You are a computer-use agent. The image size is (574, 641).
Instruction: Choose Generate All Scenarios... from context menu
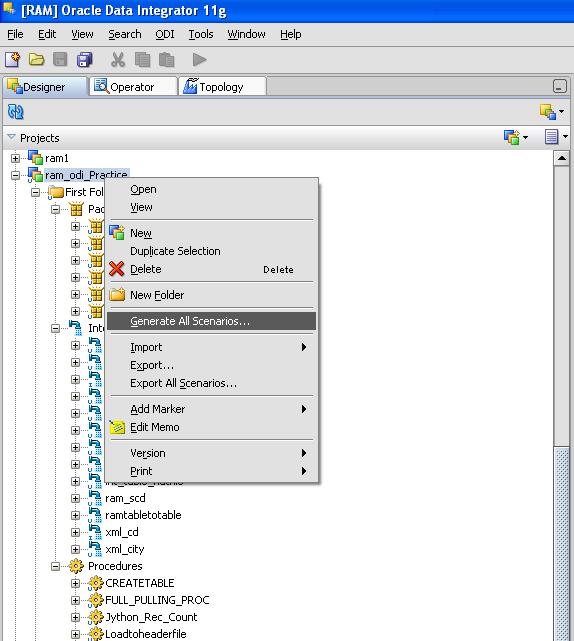(x=211, y=321)
